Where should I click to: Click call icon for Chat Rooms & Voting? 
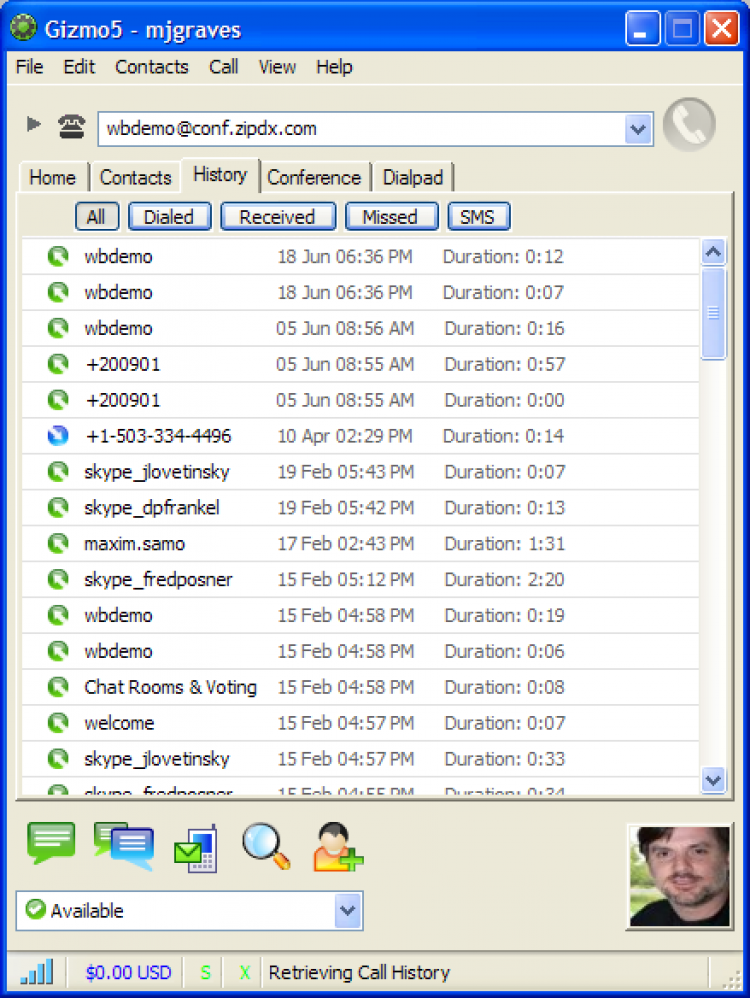[58, 687]
